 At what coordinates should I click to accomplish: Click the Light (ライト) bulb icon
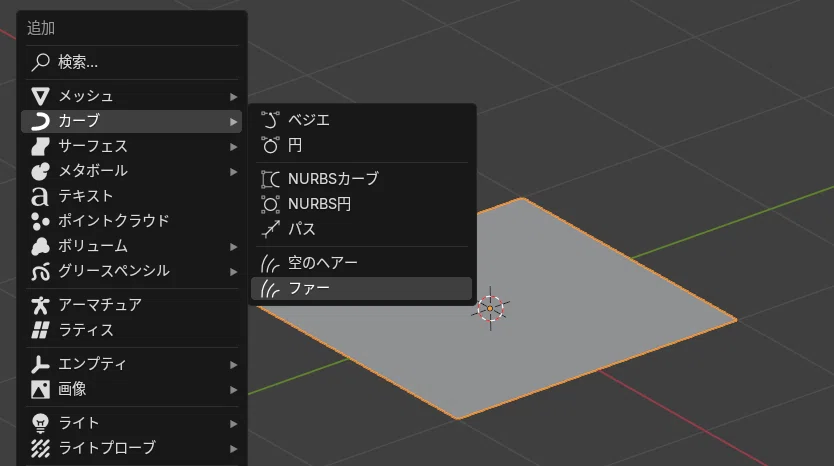40,423
